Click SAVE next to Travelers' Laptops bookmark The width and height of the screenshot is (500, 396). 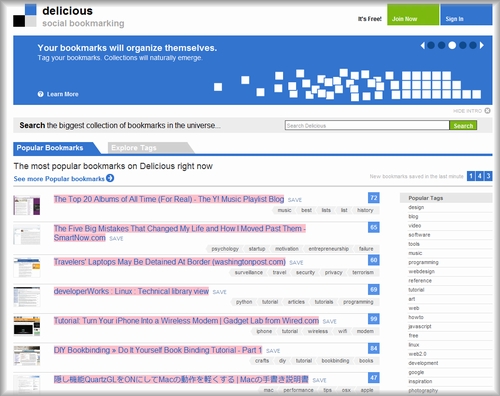pyautogui.click(x=296, y=263)
